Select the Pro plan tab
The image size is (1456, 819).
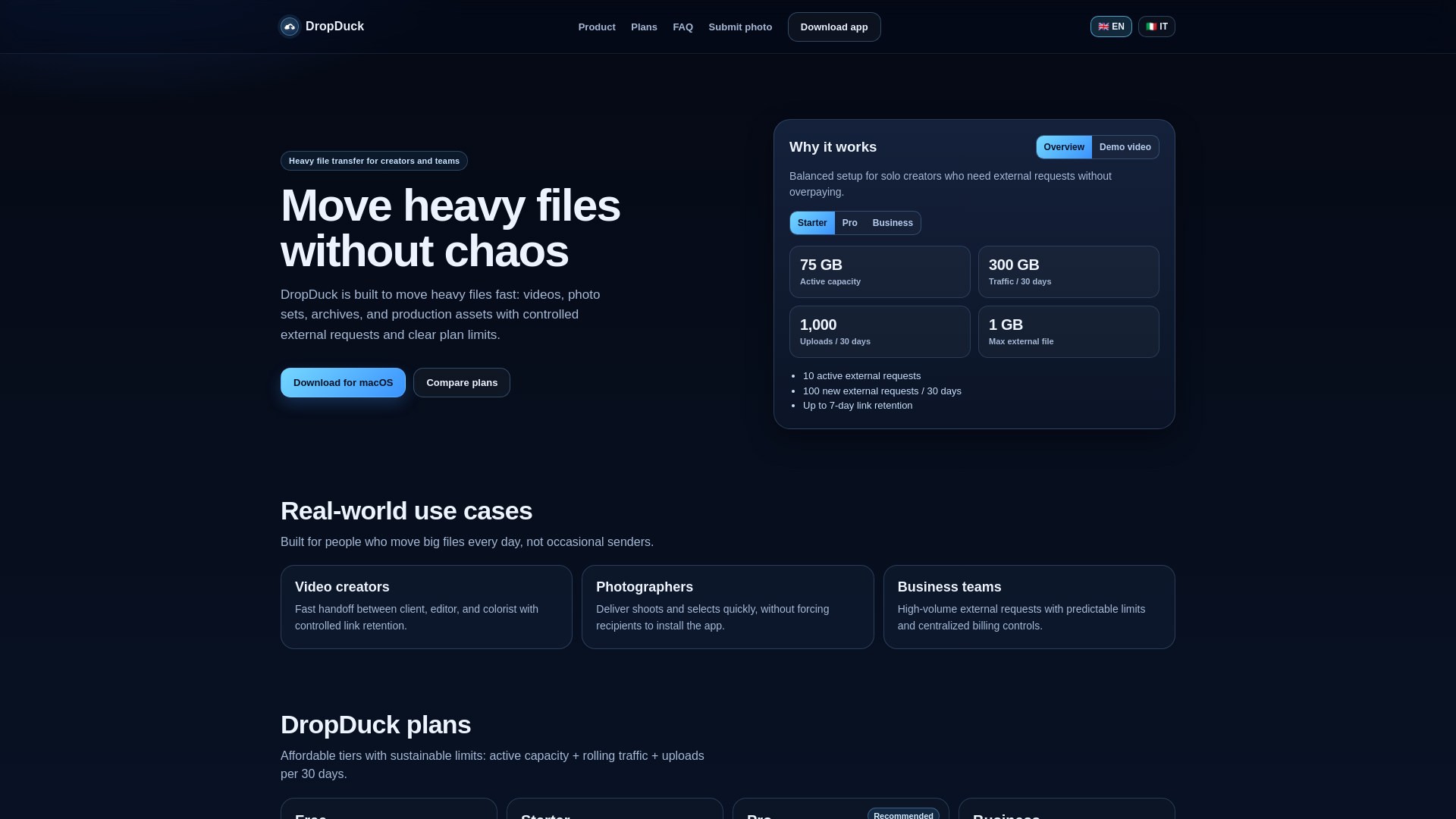[x=850, y=223]
